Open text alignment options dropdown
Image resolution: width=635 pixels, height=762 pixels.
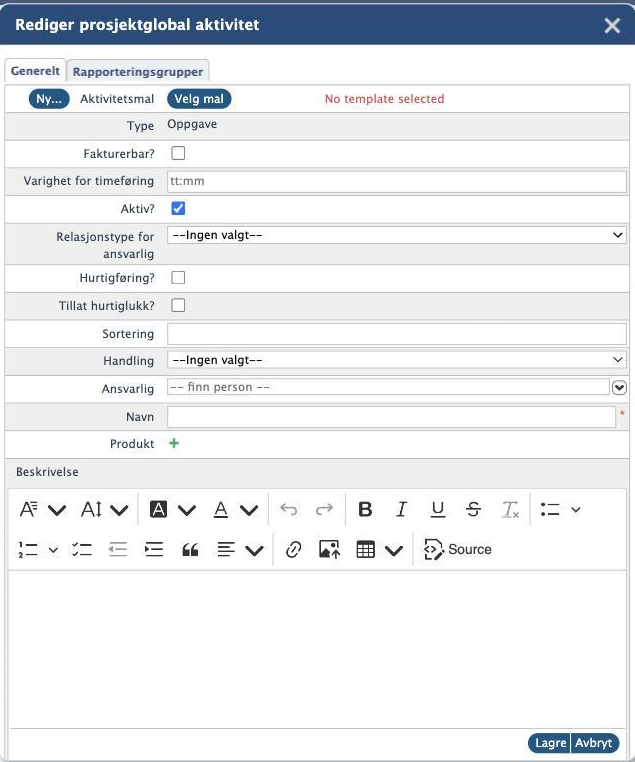(x=254, y=550)
